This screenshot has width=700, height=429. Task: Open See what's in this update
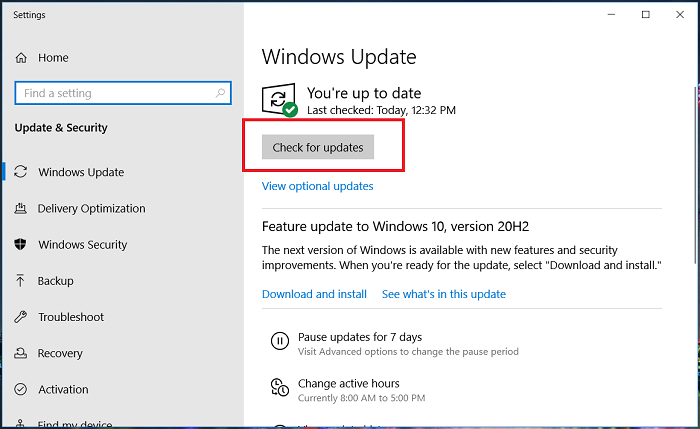coord(444,294)
